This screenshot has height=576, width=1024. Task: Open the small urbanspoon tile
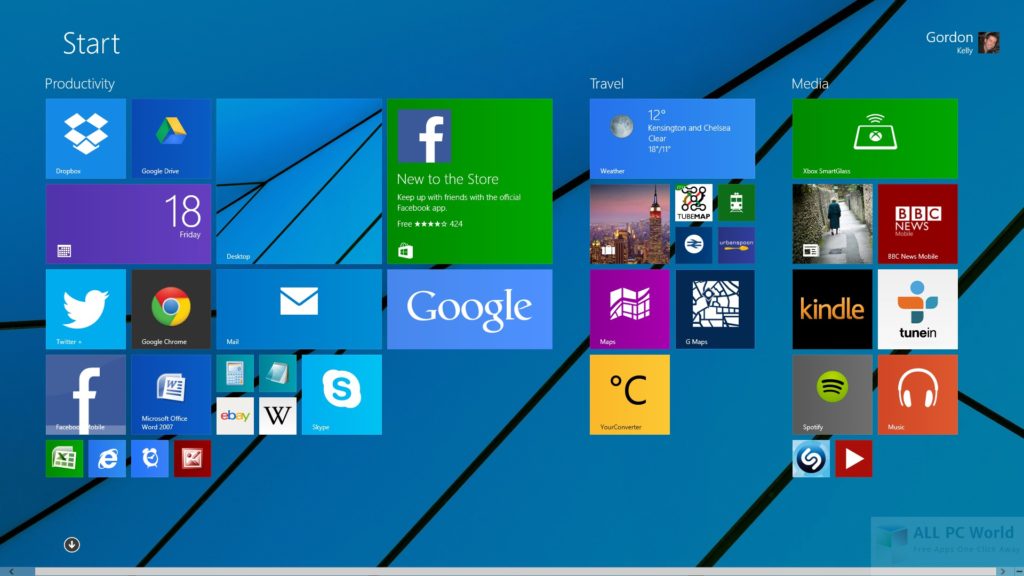[x=736, y=246]
